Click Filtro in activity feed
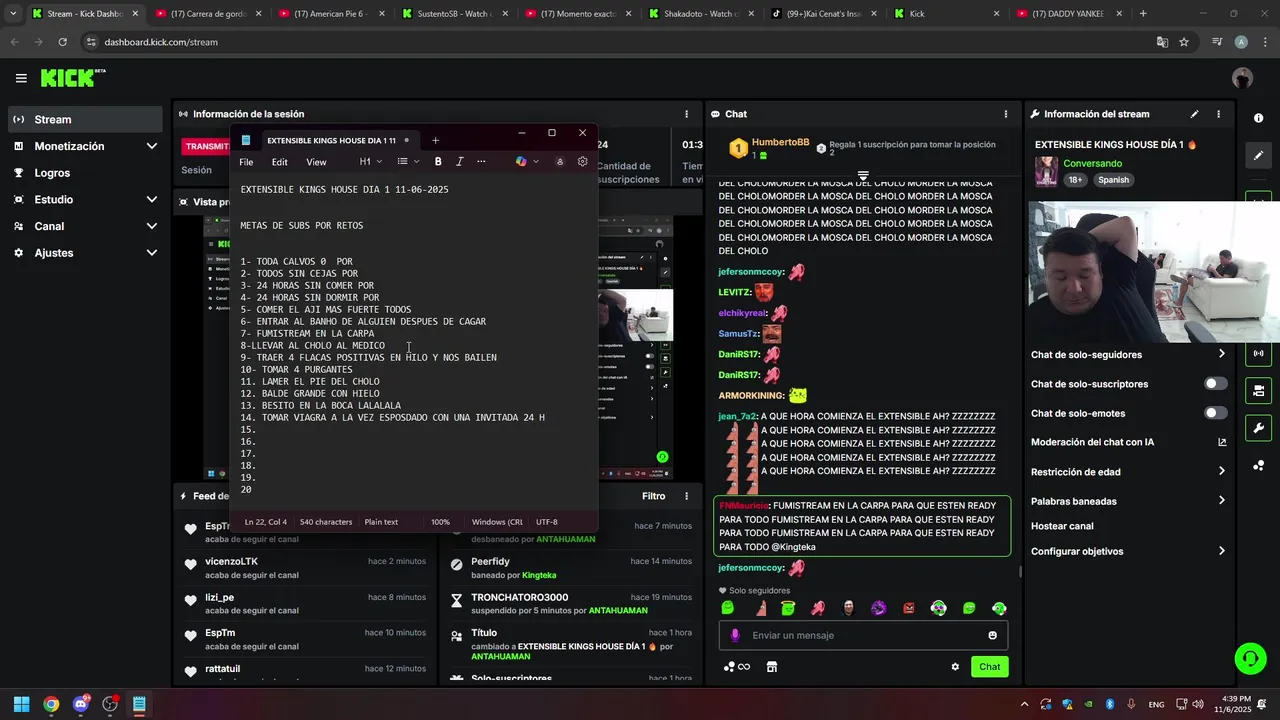 click(x=653, y=496)
